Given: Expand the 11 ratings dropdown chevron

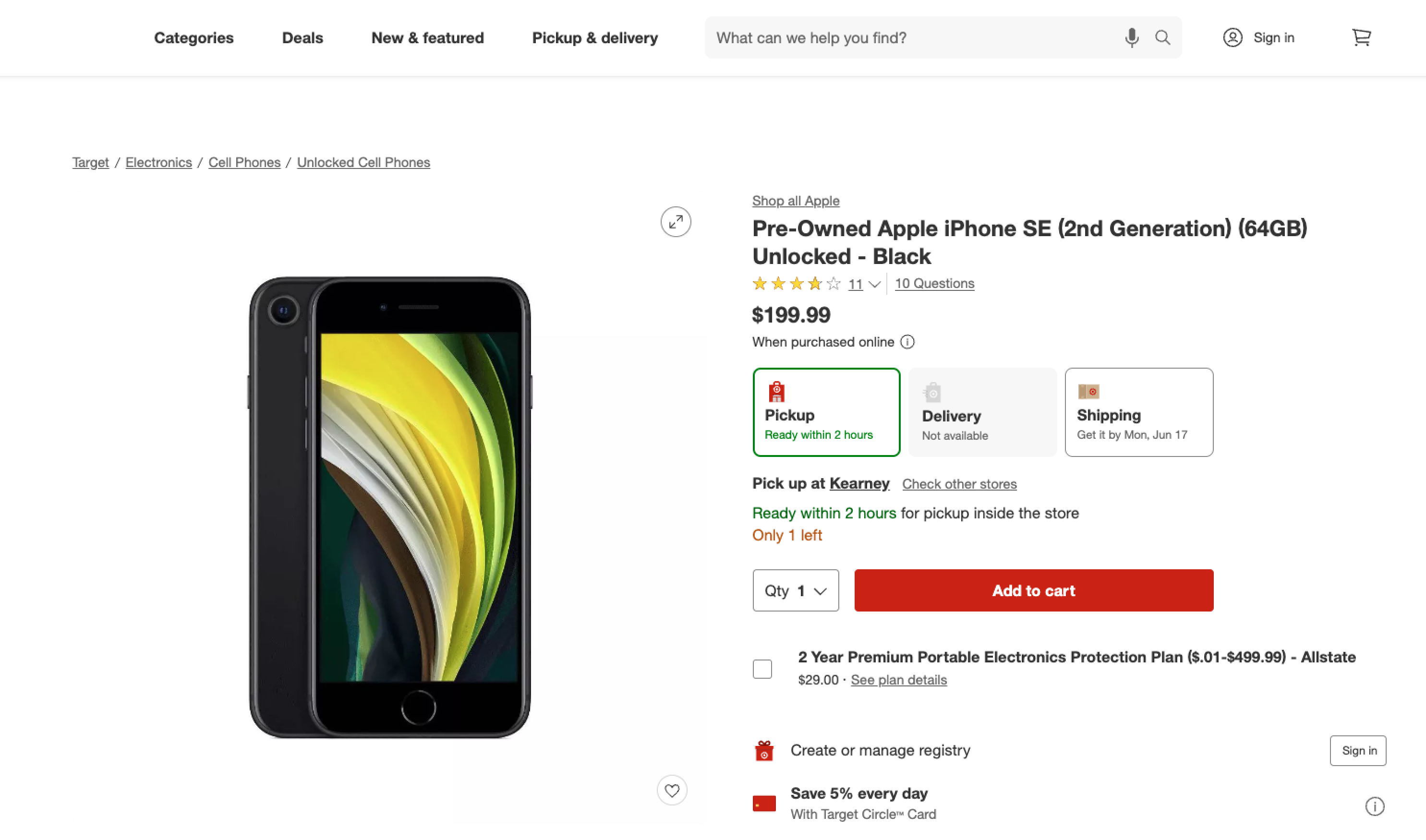Looking at the screenshot, I should [x=874, y=284].
